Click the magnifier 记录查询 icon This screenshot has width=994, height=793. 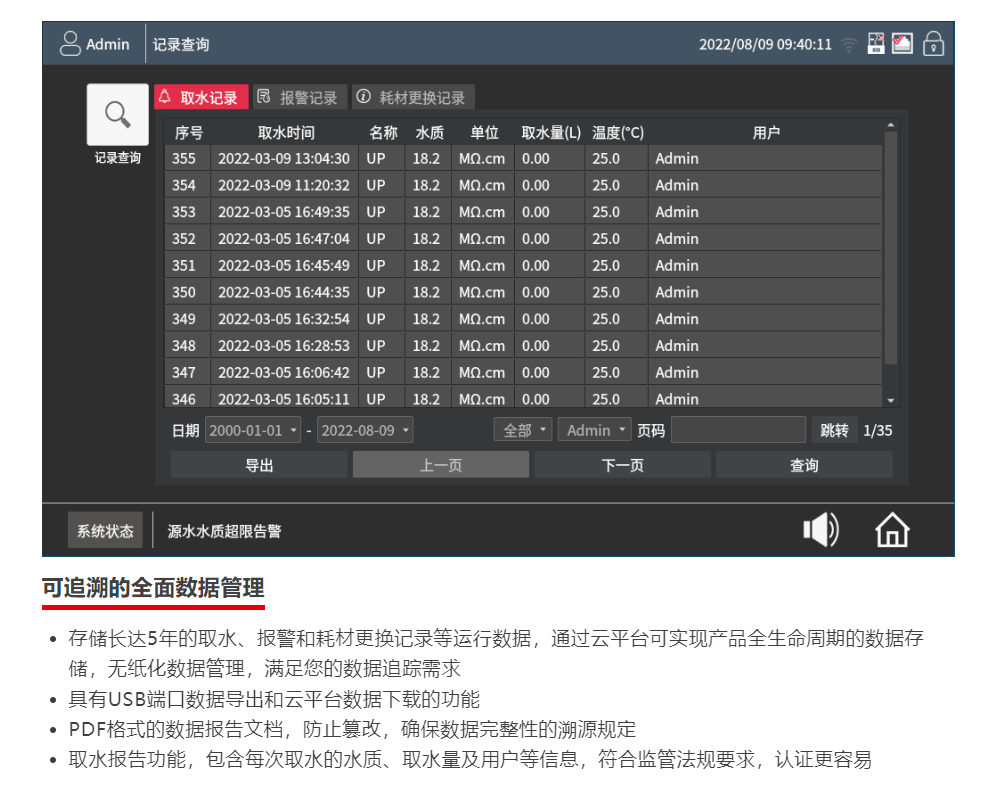118,115
